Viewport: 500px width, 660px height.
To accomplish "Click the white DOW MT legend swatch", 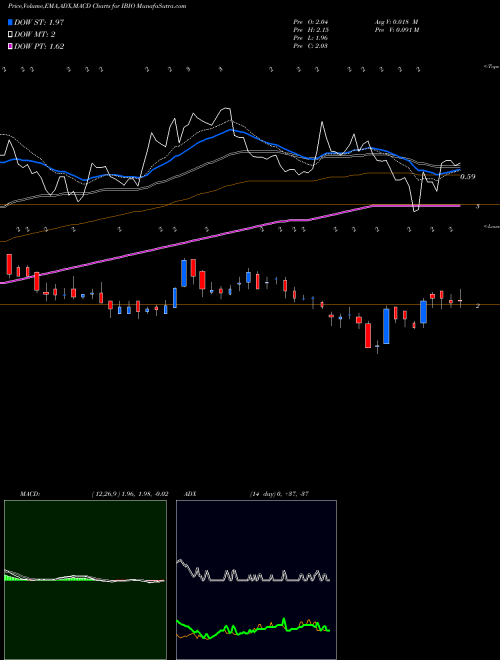I will (x=10, y=35).
